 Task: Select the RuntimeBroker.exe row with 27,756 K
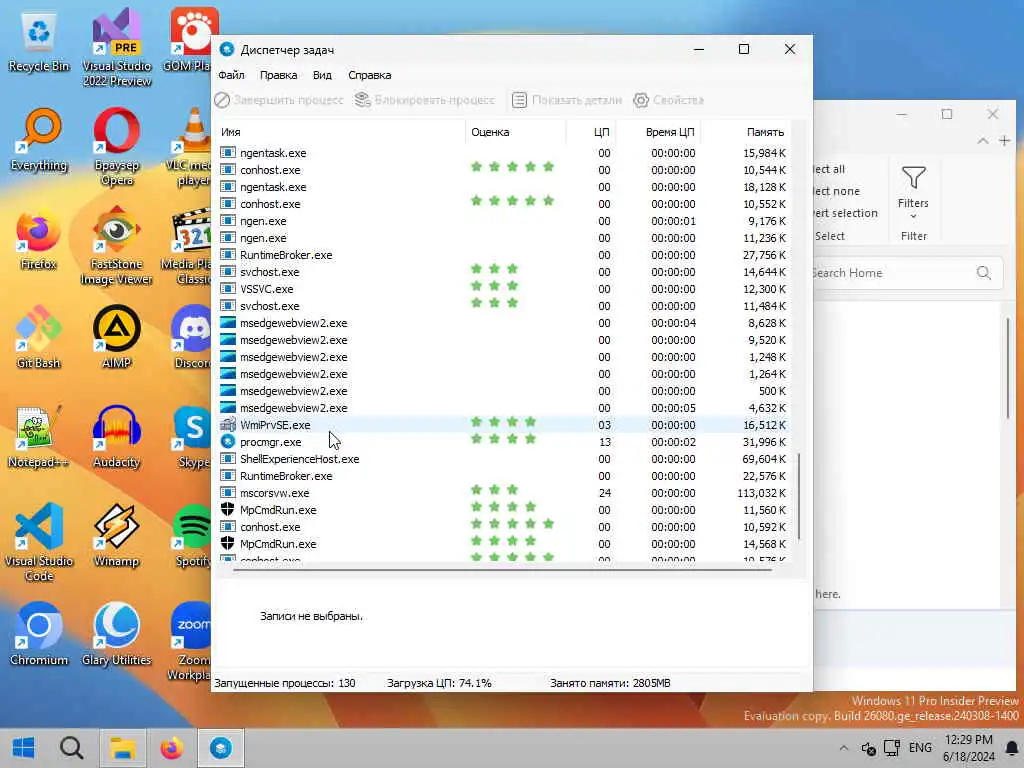[503, 255]
